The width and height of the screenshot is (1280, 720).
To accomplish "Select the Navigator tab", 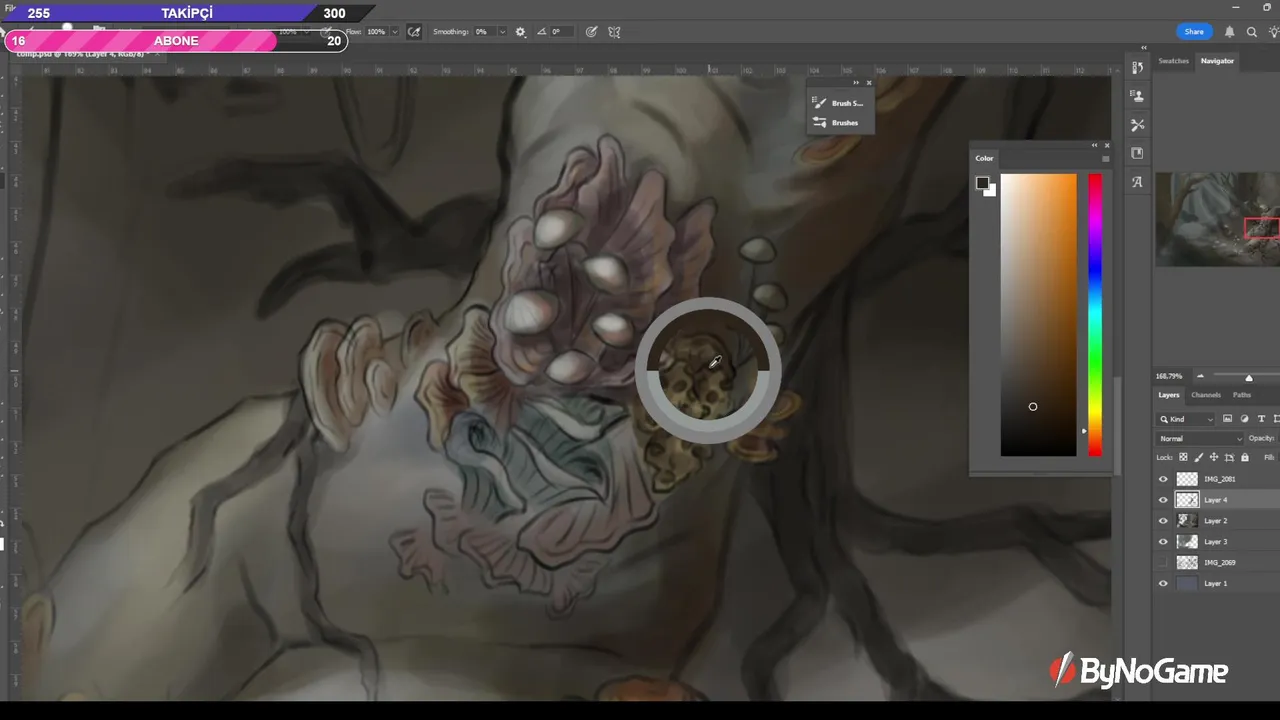I will (x=1217, y=61).
